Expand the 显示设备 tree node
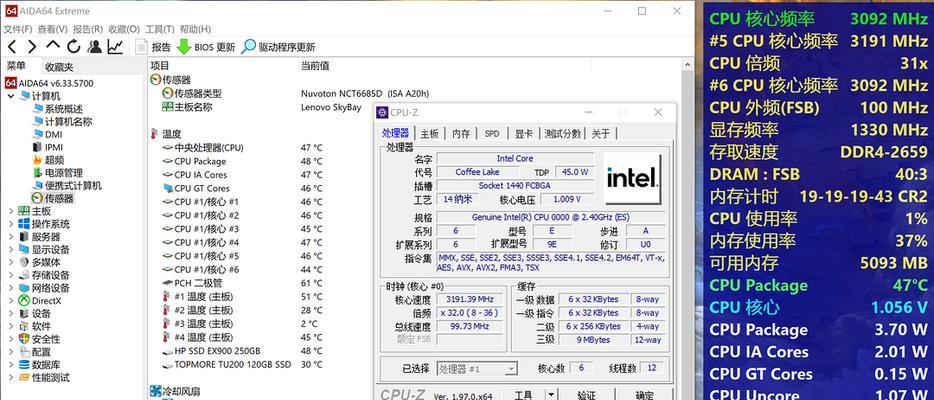 (11, 249)
